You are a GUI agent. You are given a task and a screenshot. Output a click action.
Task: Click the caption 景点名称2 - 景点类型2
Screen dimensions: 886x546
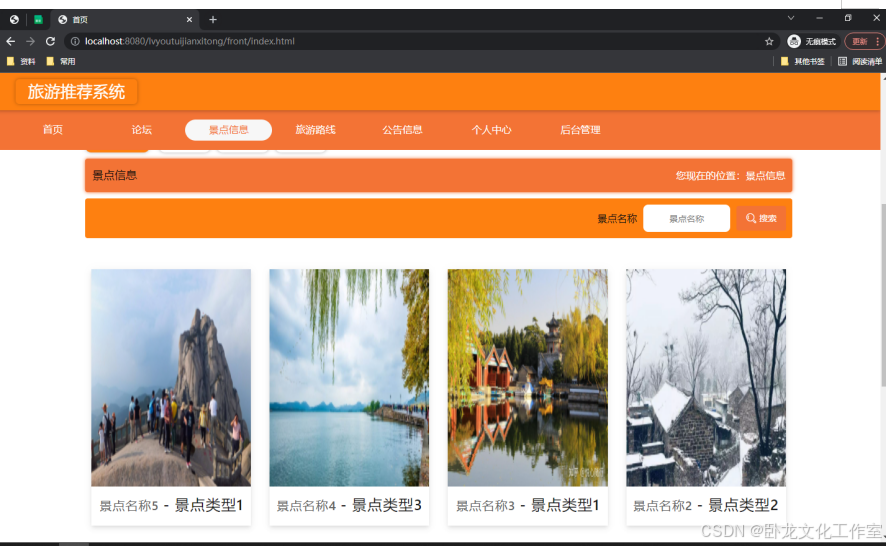(x=706, y=505)
